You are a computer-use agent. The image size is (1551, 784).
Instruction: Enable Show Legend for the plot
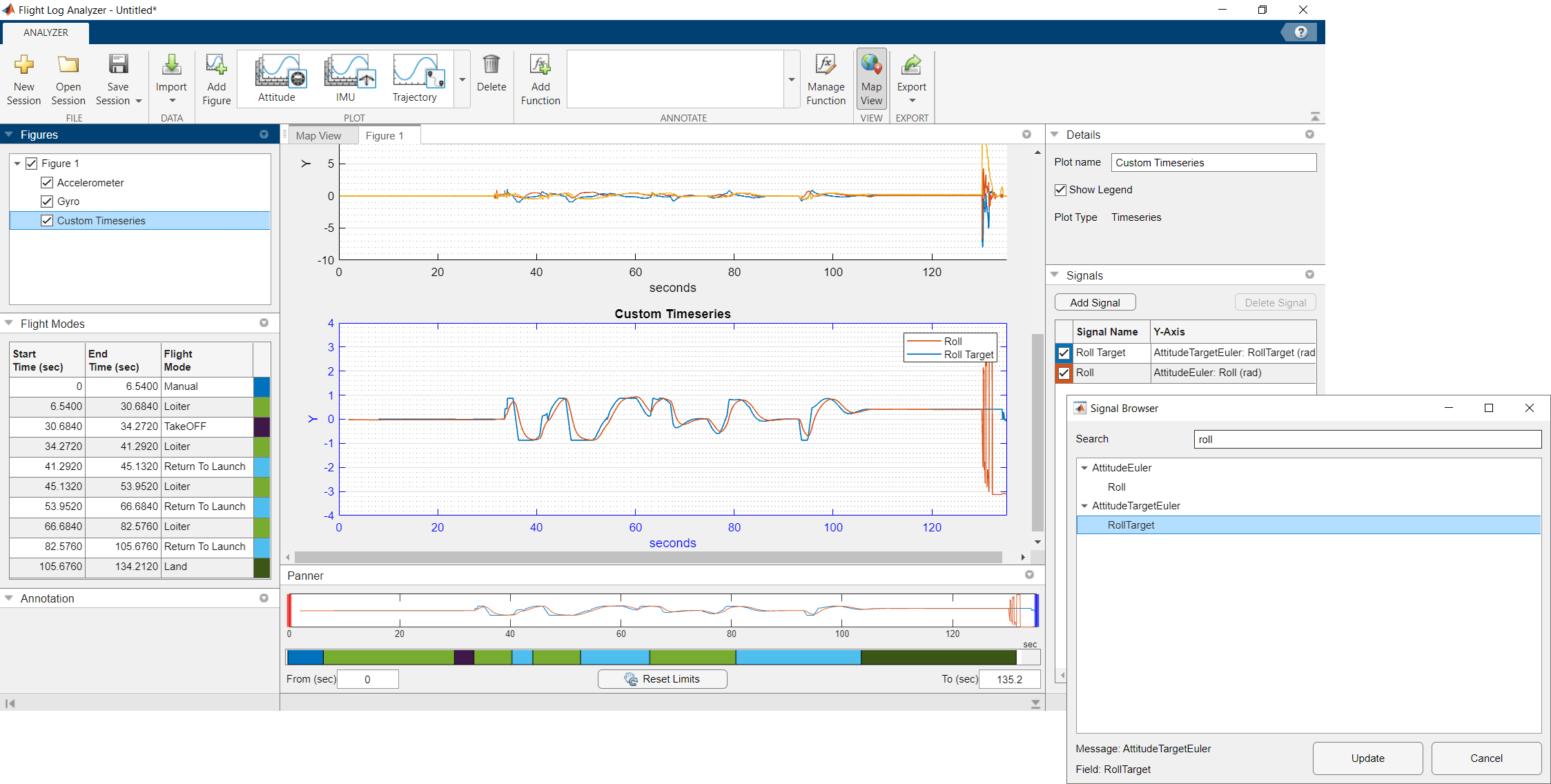tap(1060, 189)
